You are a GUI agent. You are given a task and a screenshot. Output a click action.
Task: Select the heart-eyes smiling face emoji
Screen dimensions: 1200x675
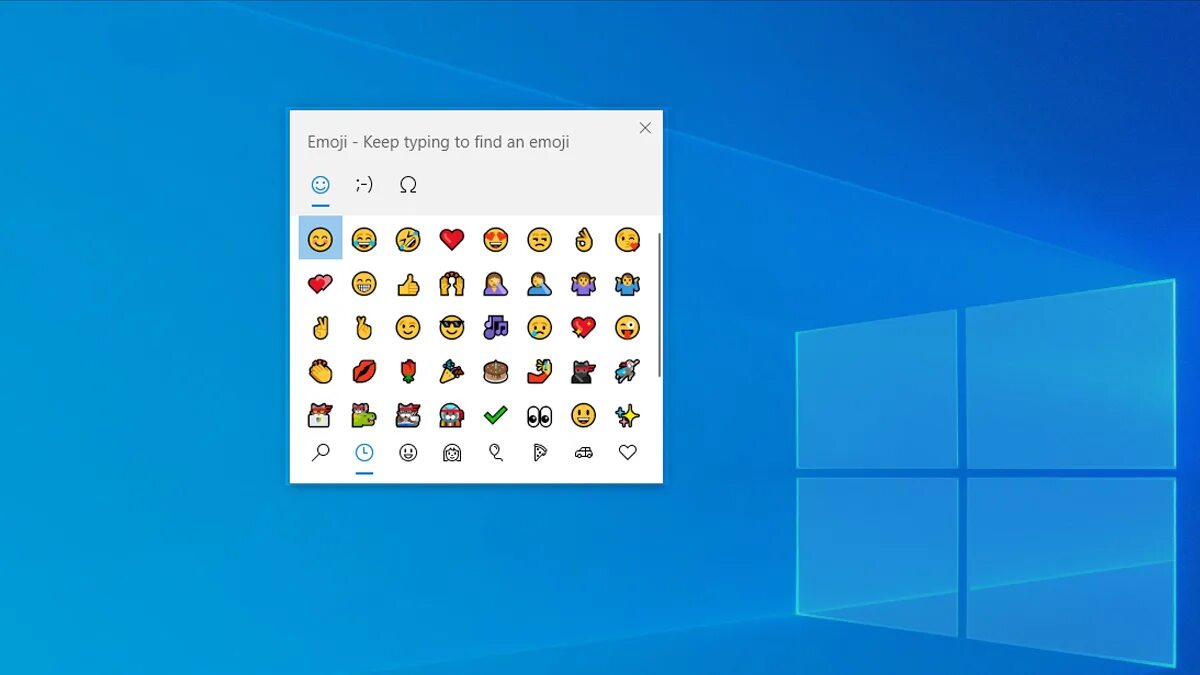(495, 239)
